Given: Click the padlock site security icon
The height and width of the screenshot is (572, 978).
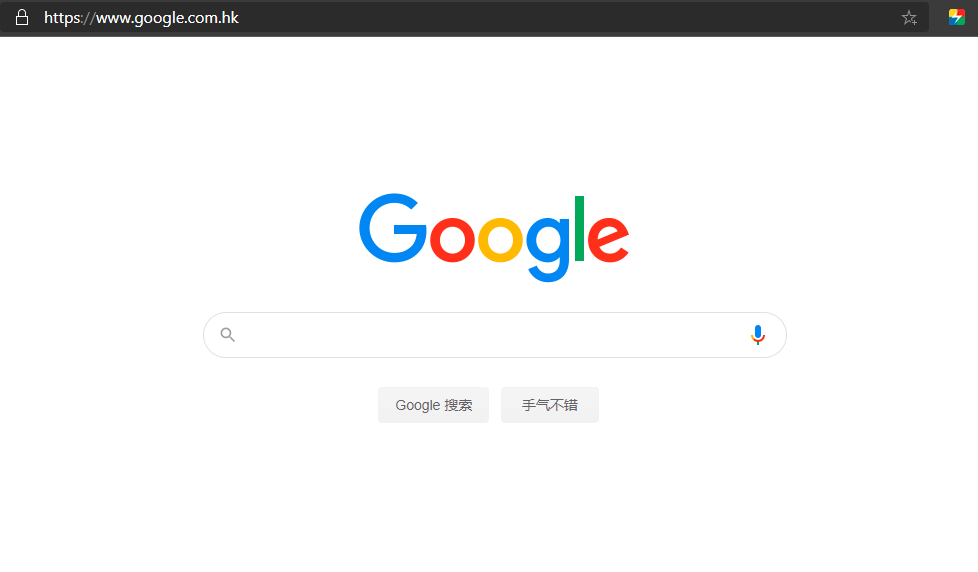Looking at the screenshot, I should coord(22,17).
